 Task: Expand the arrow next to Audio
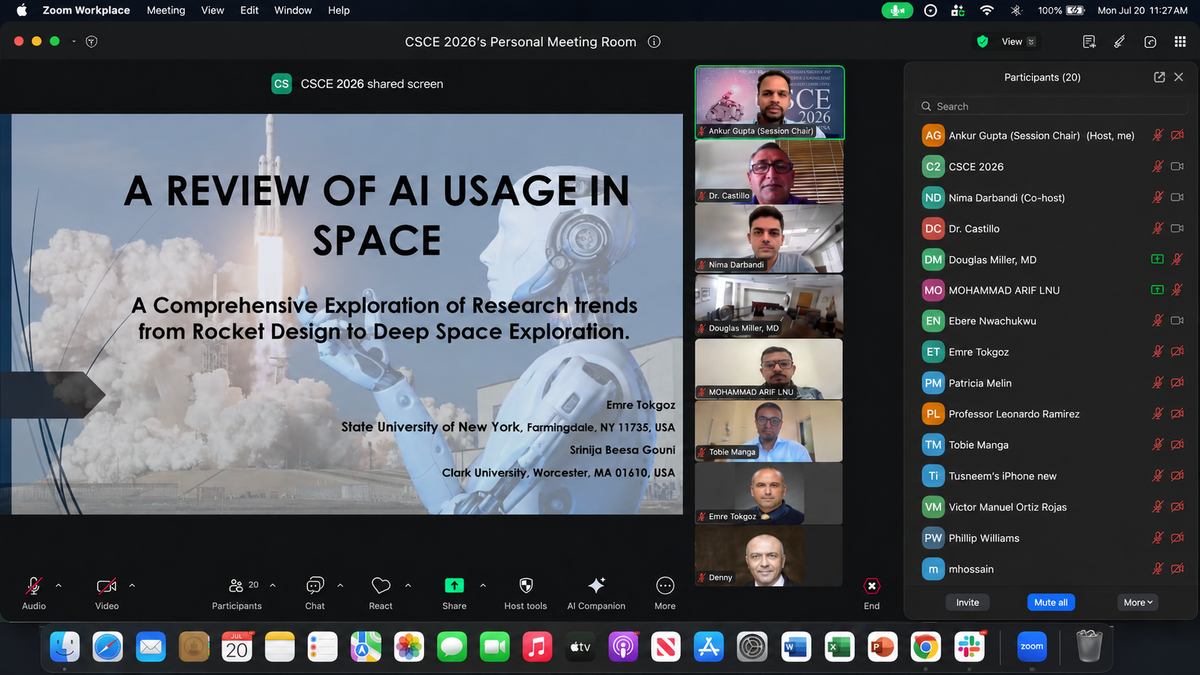click(x=58, y=585)
